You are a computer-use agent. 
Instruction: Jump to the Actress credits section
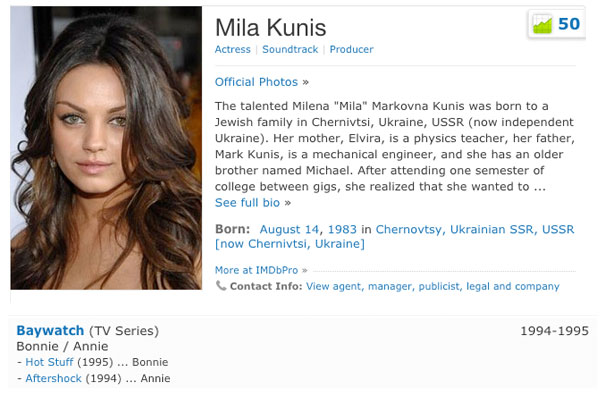pyautogui.click(x=233, y=49)
